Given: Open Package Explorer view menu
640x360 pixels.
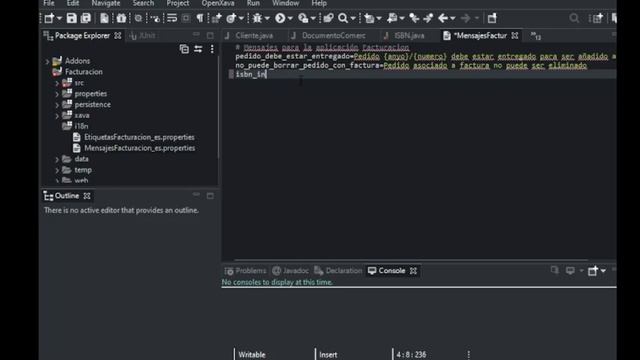Looking at the screenshot, I should click(x=212, y=49).
